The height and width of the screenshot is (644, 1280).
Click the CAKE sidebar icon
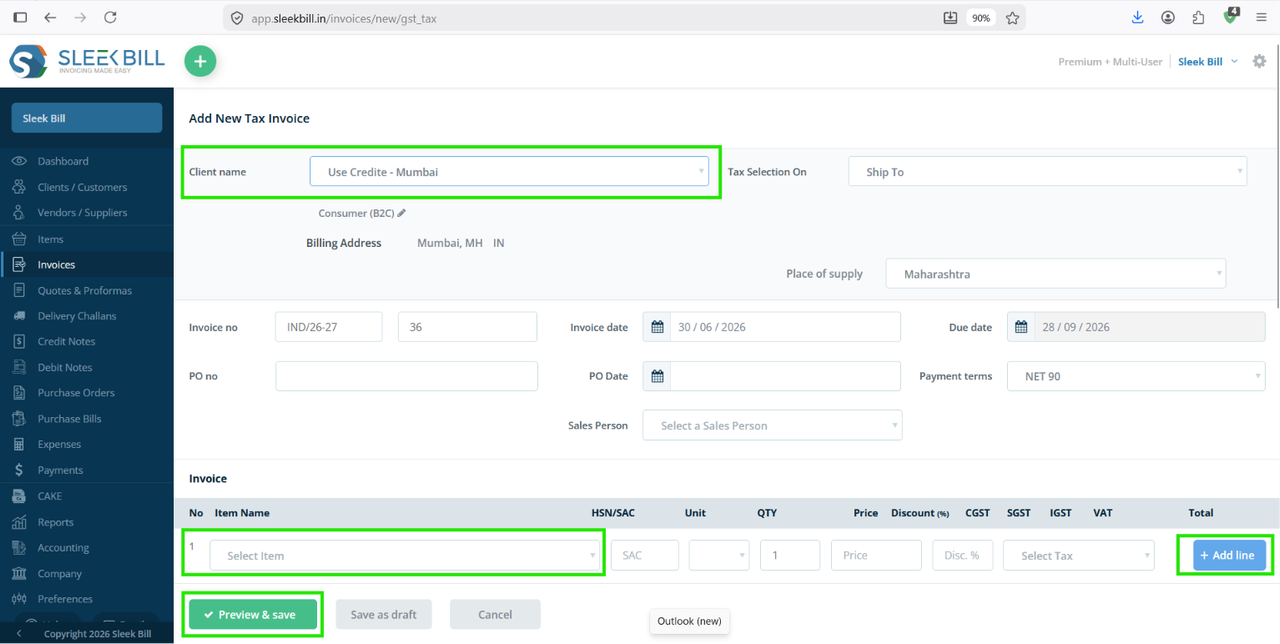(19, 496)
